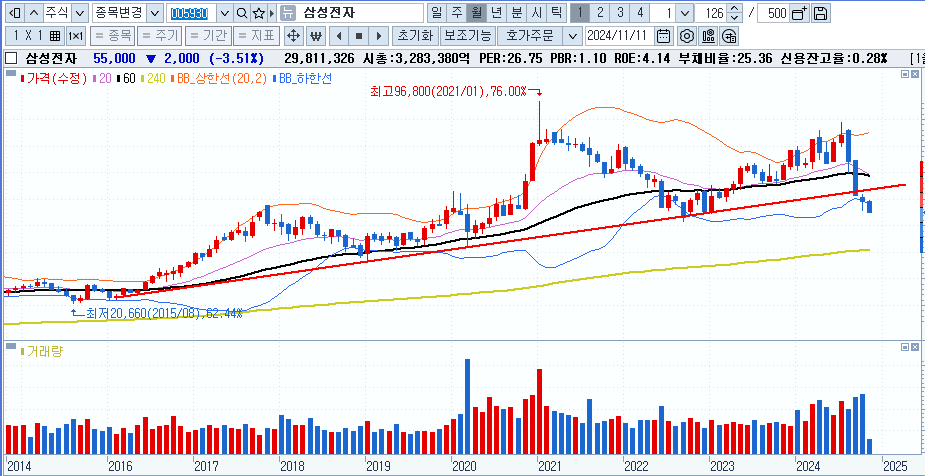Screen dimensions: 925x476
Task: Click the 보조기능 button
Action: pos(468,36)
